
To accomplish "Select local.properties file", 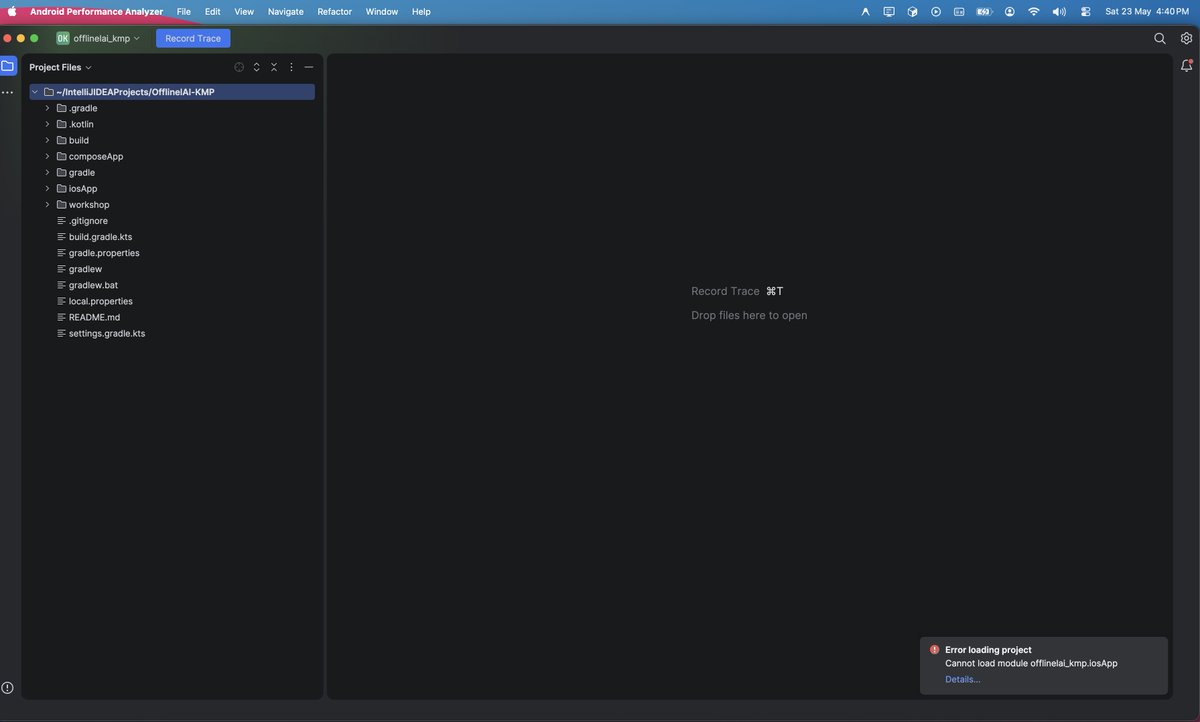I will [x=101, y=301].
